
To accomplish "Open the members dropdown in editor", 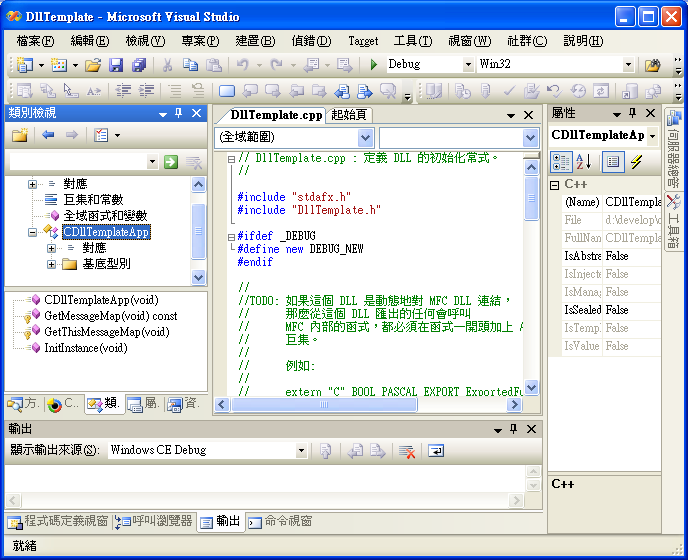I will [x=530, y=138].
